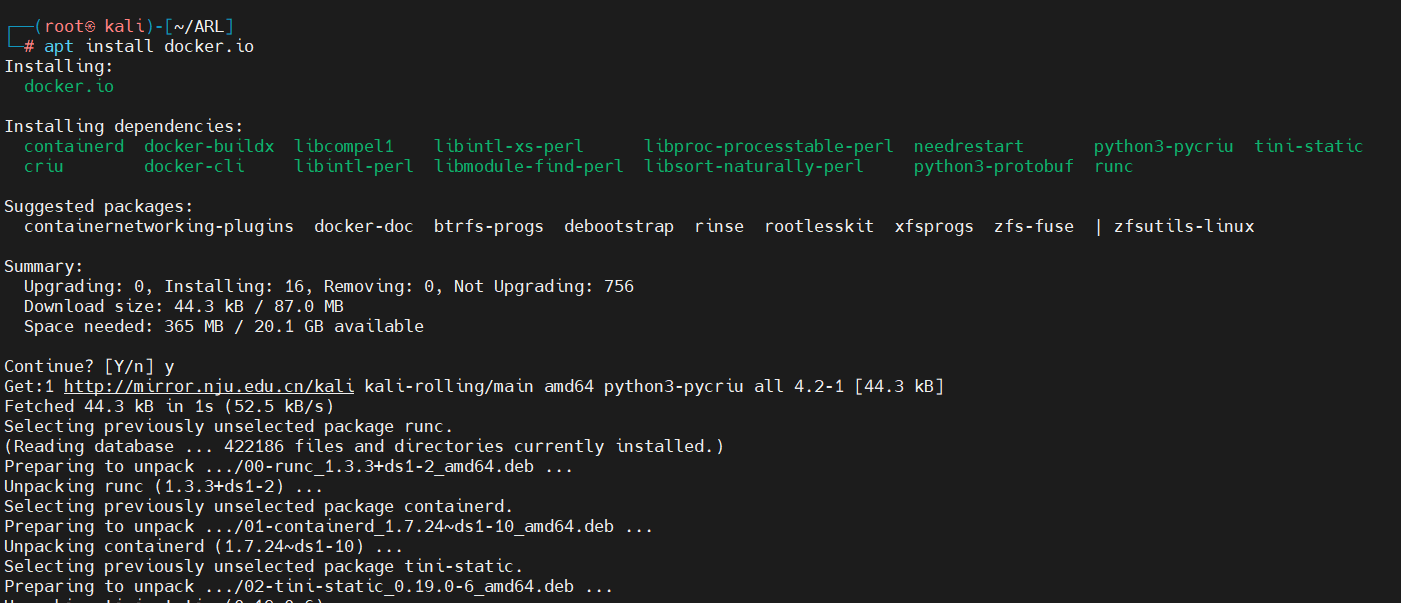Click the tini-static package name
Viewport: 1401px width, 603px height.
[1309, 147]
